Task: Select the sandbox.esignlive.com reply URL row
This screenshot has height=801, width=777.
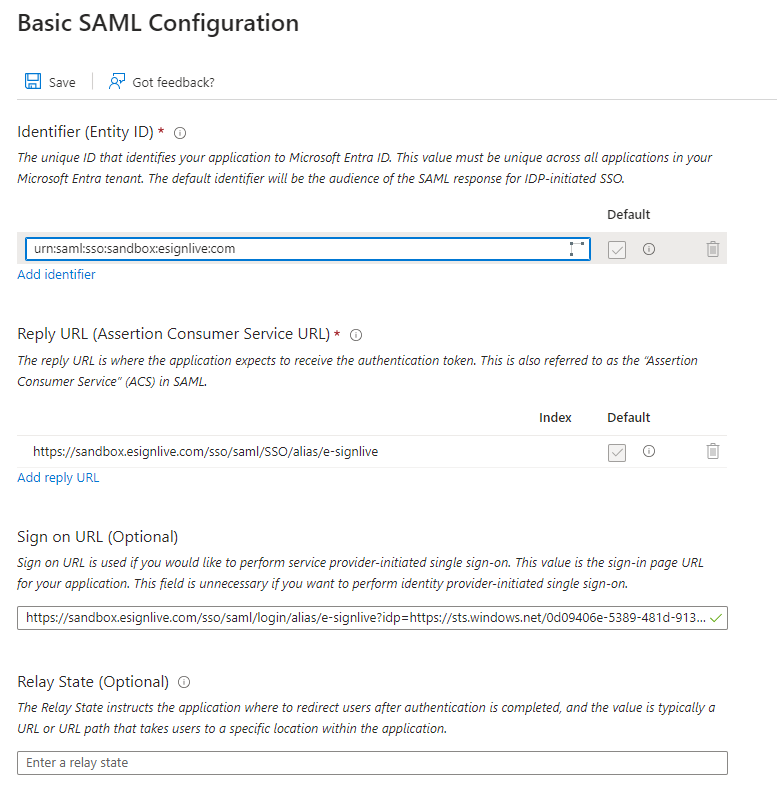Action: pyautogui.click(x=372, y=452)
